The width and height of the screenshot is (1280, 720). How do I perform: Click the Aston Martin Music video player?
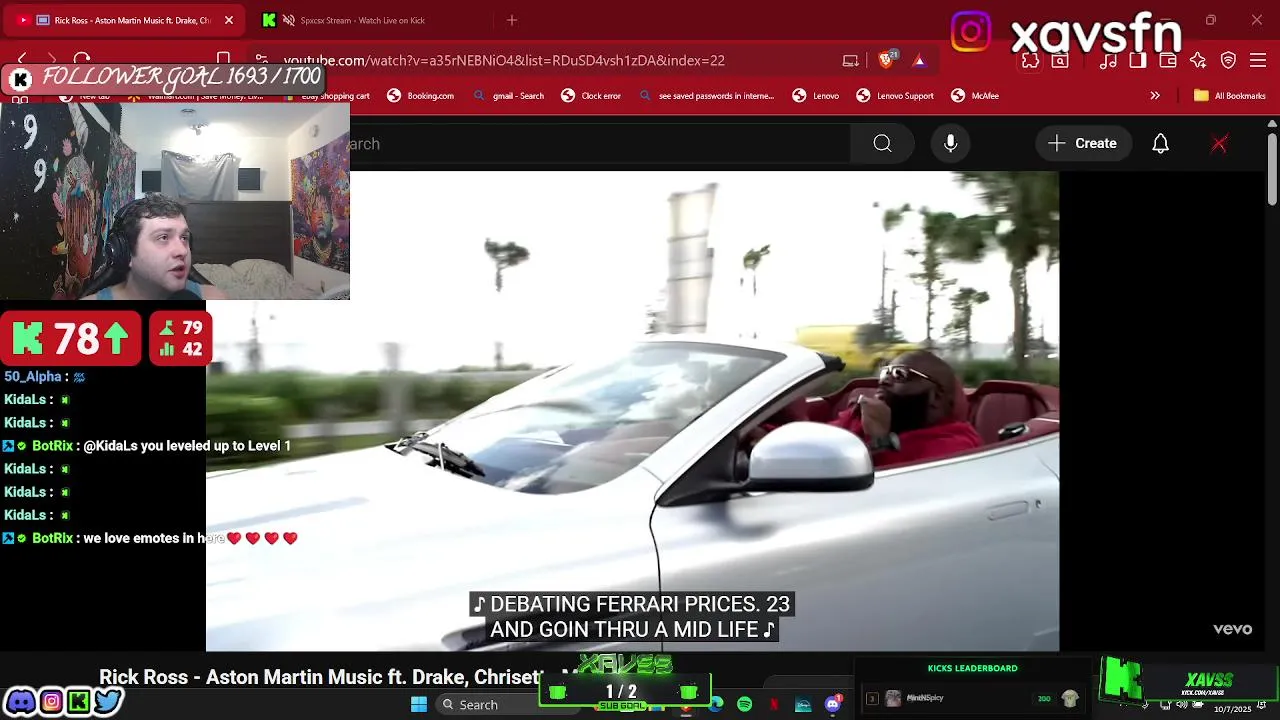pos(632,411)
